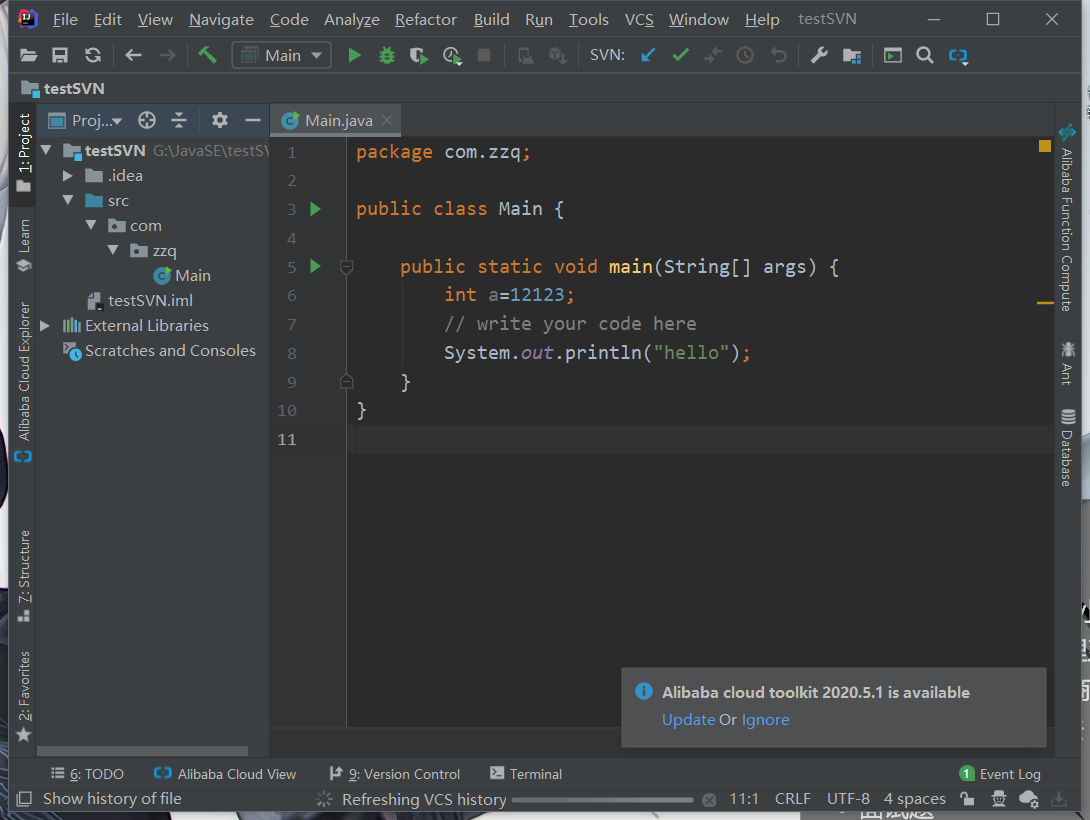Collapse the zzq package
This screenshot has width=1090, height=820.
pos(113,250)
